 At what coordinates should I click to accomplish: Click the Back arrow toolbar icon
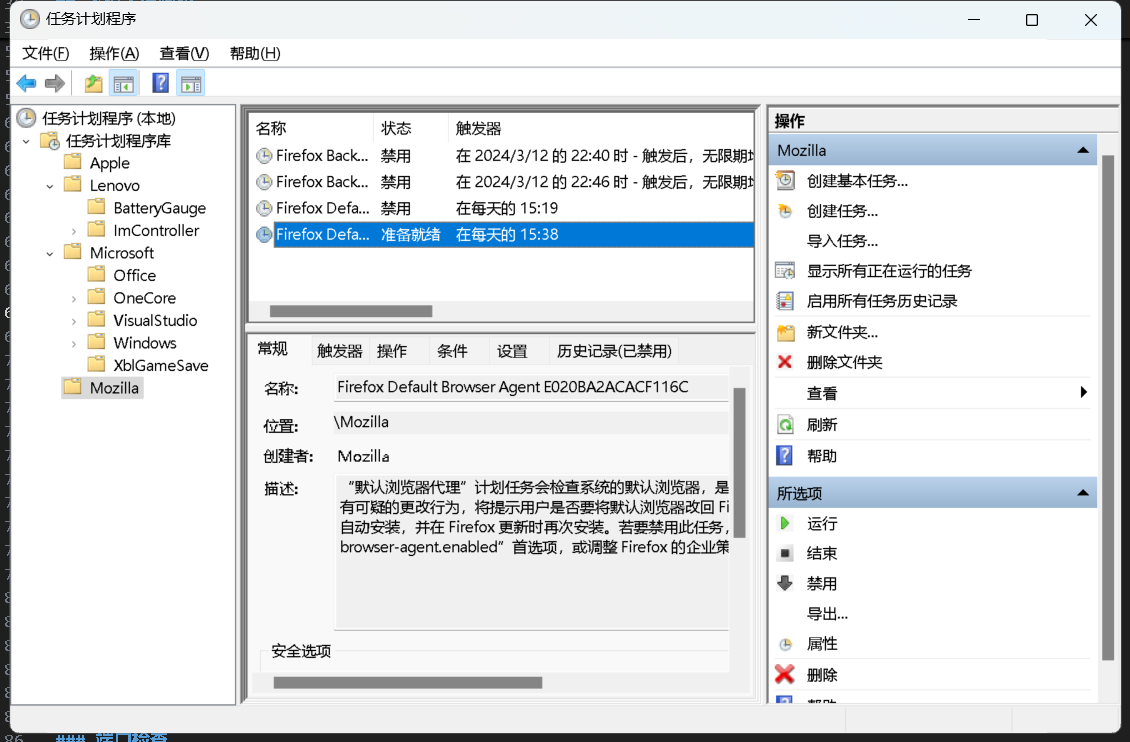(x=26, y=84)
